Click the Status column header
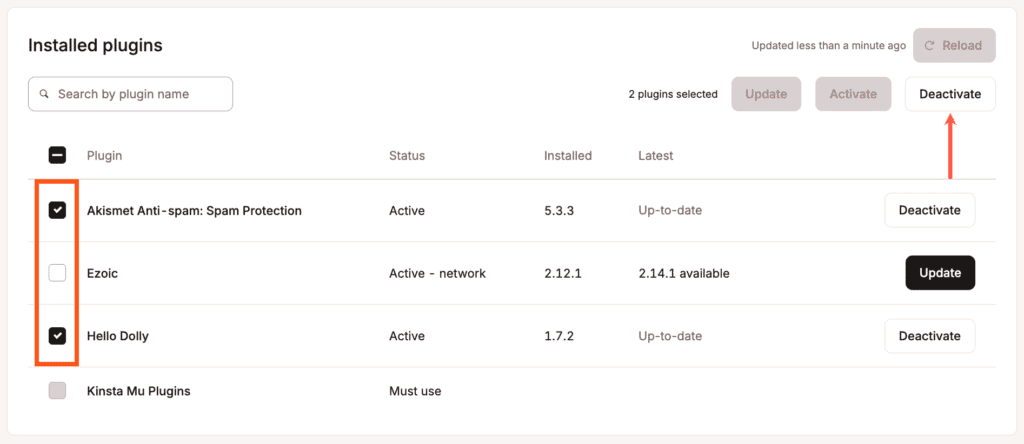 (x=406, y=156)
